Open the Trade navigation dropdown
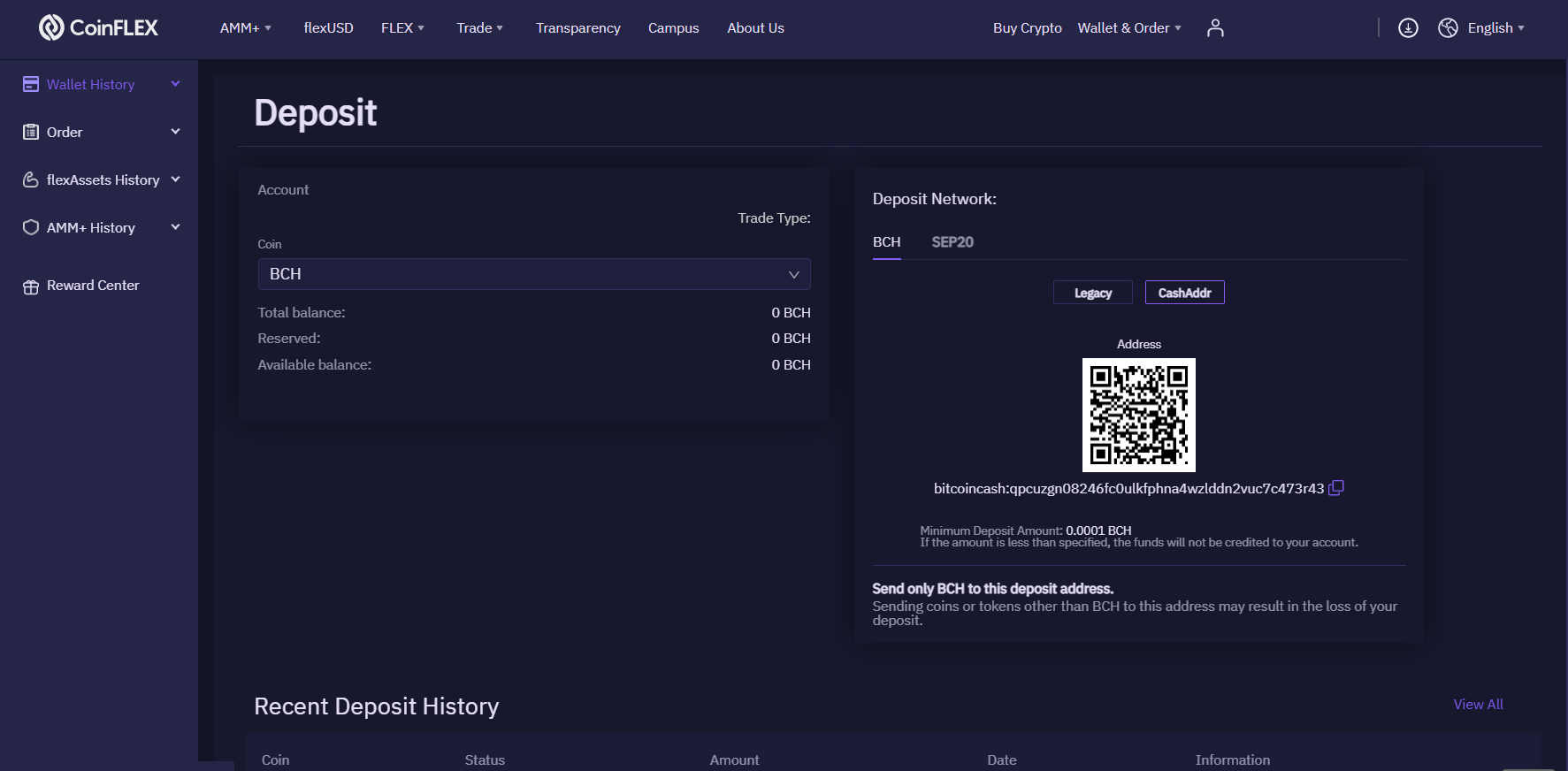The image size is (1568, 771). [x=479, y=28]
